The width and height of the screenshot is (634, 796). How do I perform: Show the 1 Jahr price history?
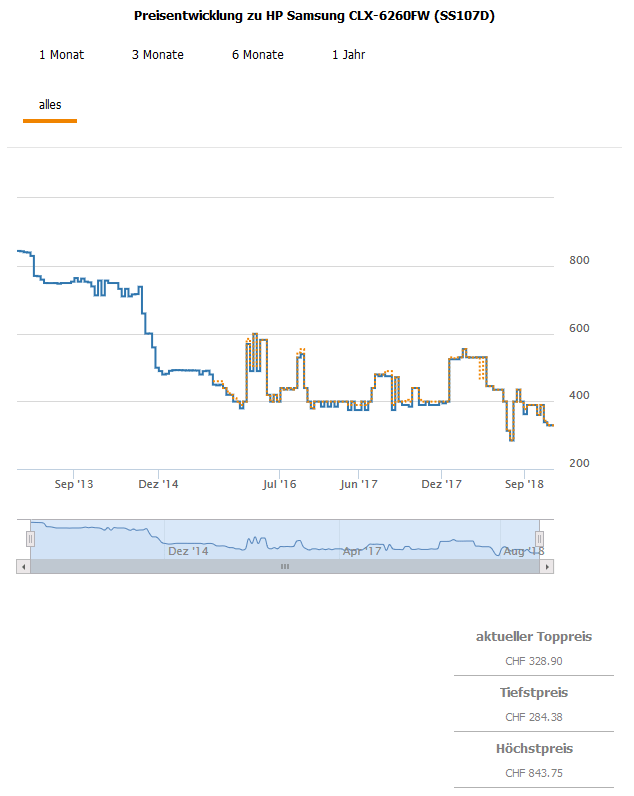(348, 55)
